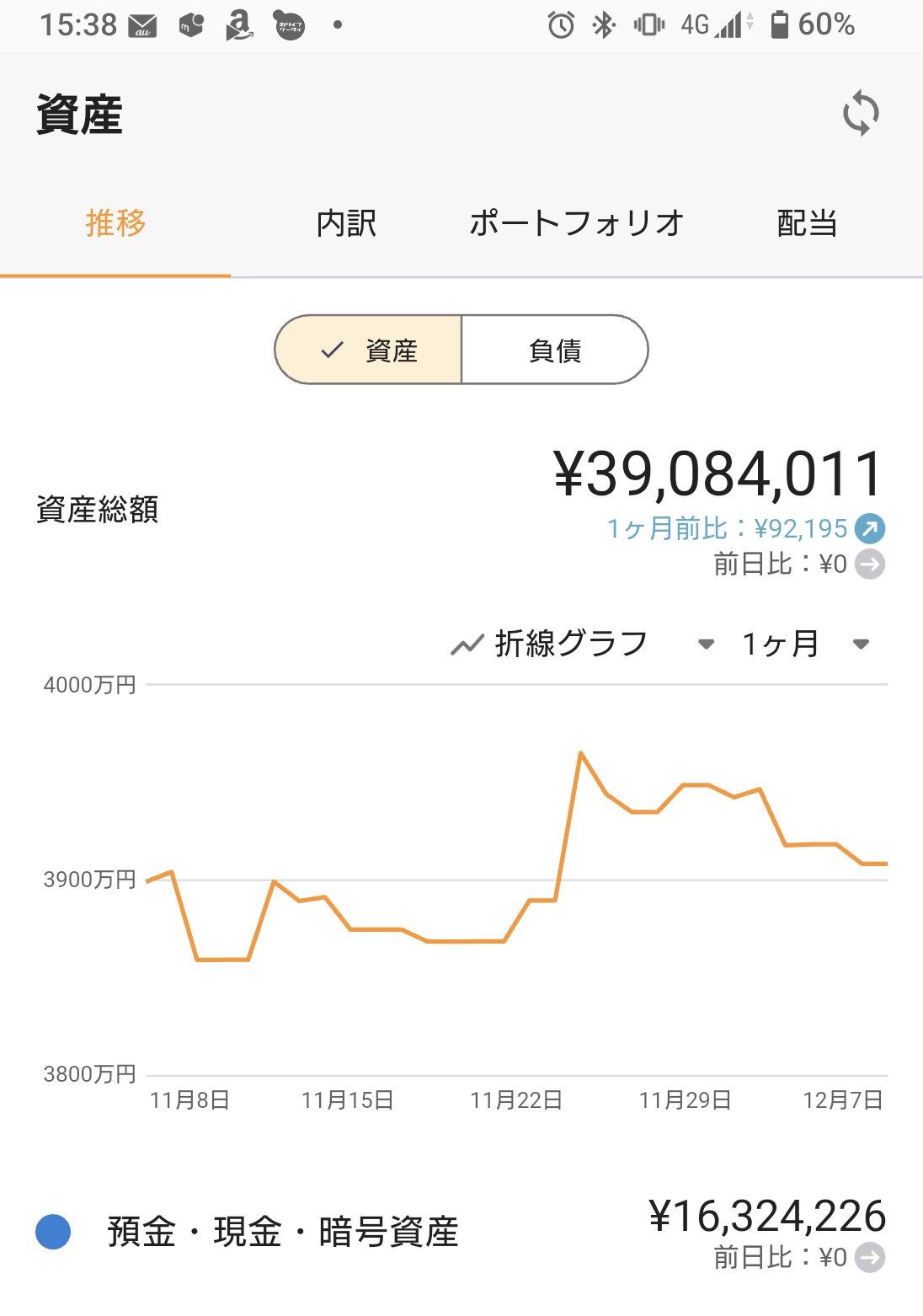
Task: Tap the 1ヶ月前比 ¥92,195 link
Action: (727, 528)
